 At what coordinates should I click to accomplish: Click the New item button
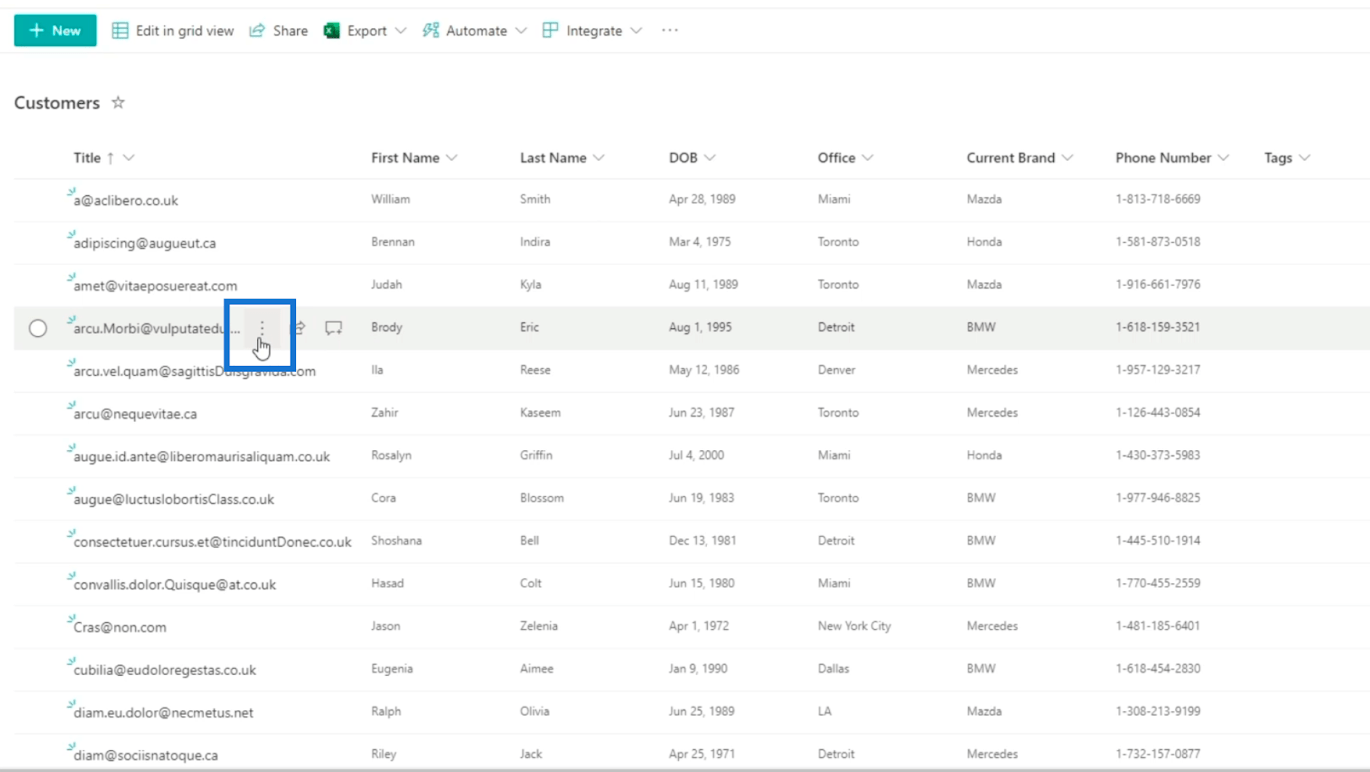(55, 30)
